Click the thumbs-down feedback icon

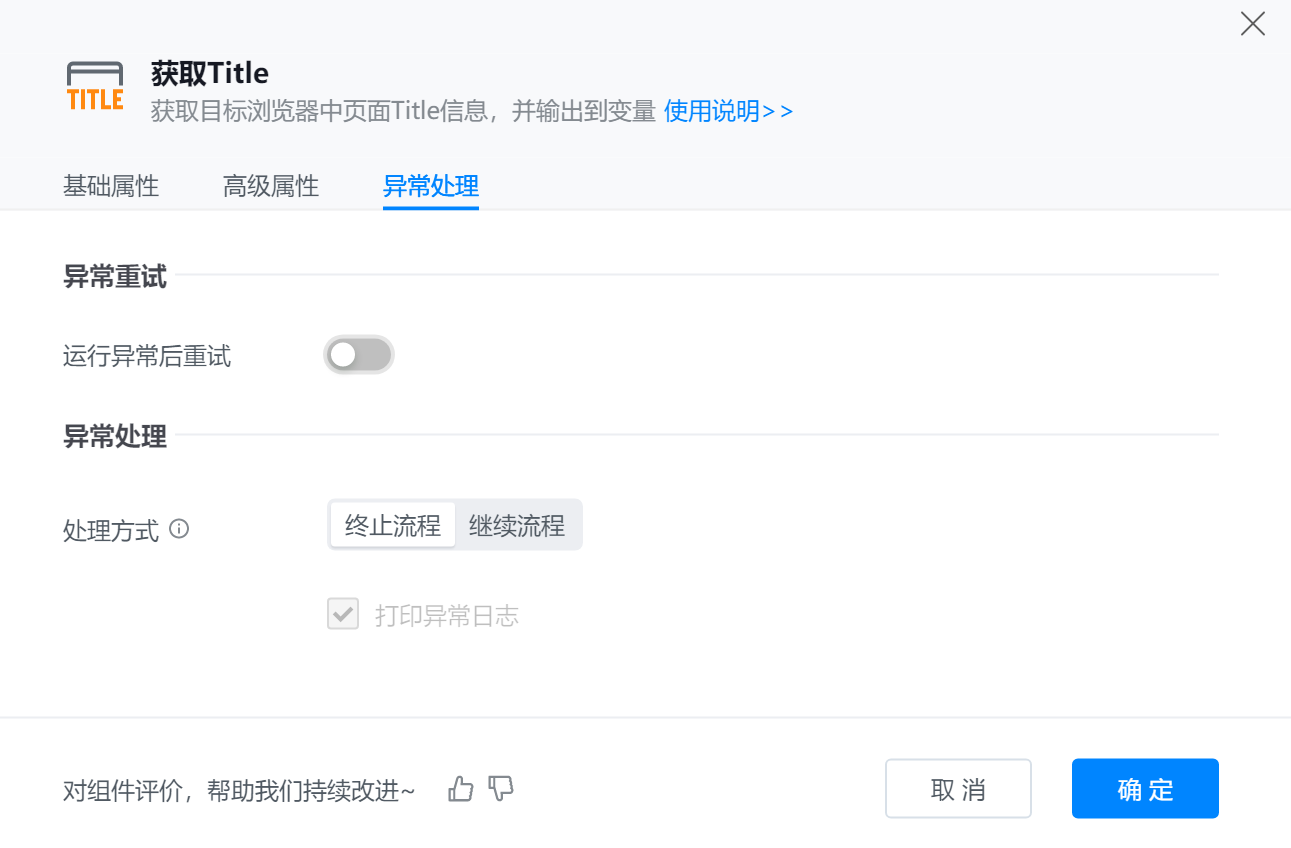[x=501, y=789]
